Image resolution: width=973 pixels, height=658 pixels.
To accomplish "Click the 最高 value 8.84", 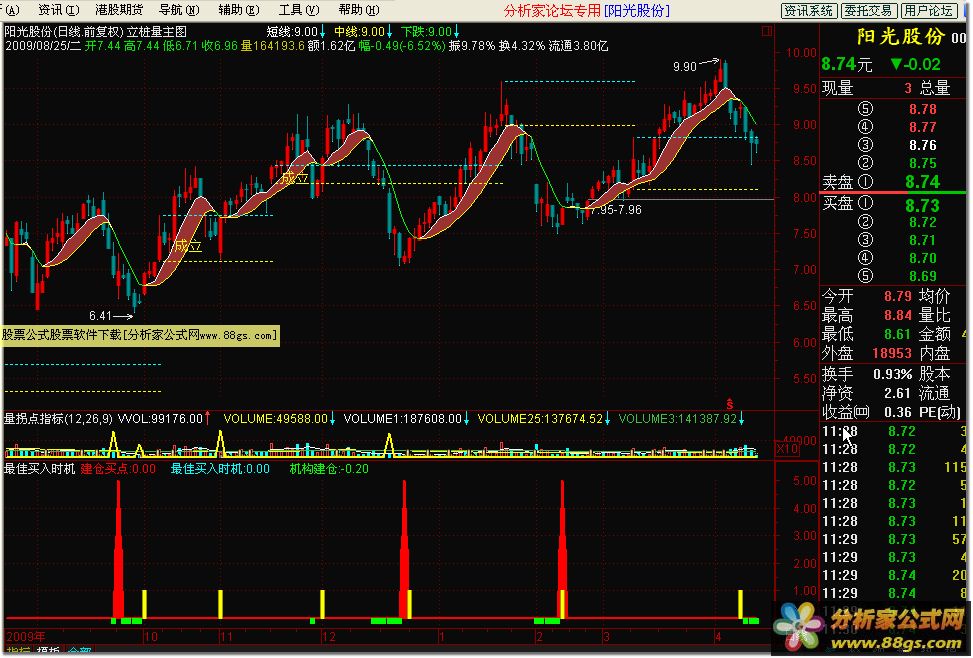I will click(x=898, y=315).
